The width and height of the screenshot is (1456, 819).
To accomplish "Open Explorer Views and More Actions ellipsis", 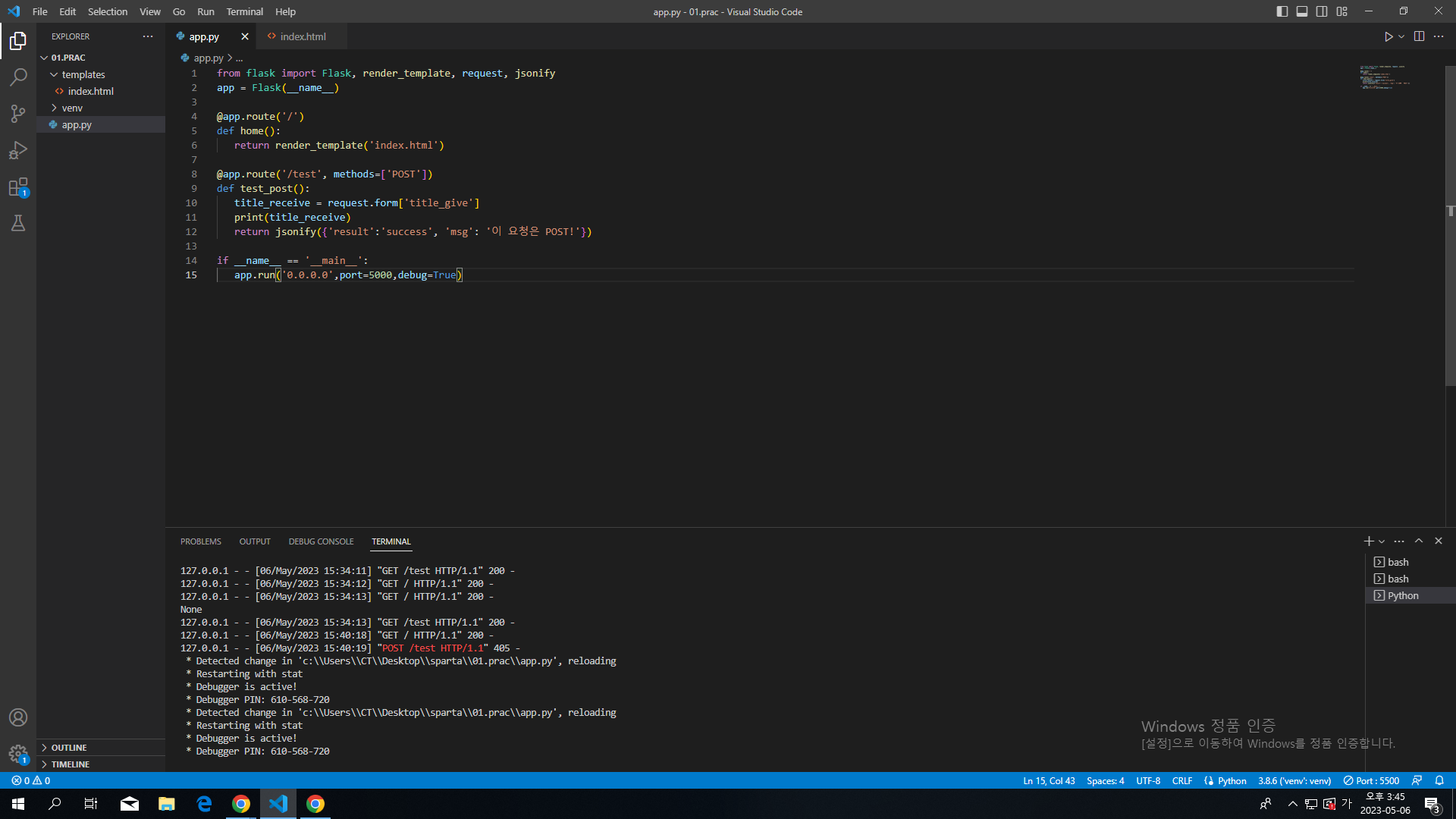I will click(148, 36).
